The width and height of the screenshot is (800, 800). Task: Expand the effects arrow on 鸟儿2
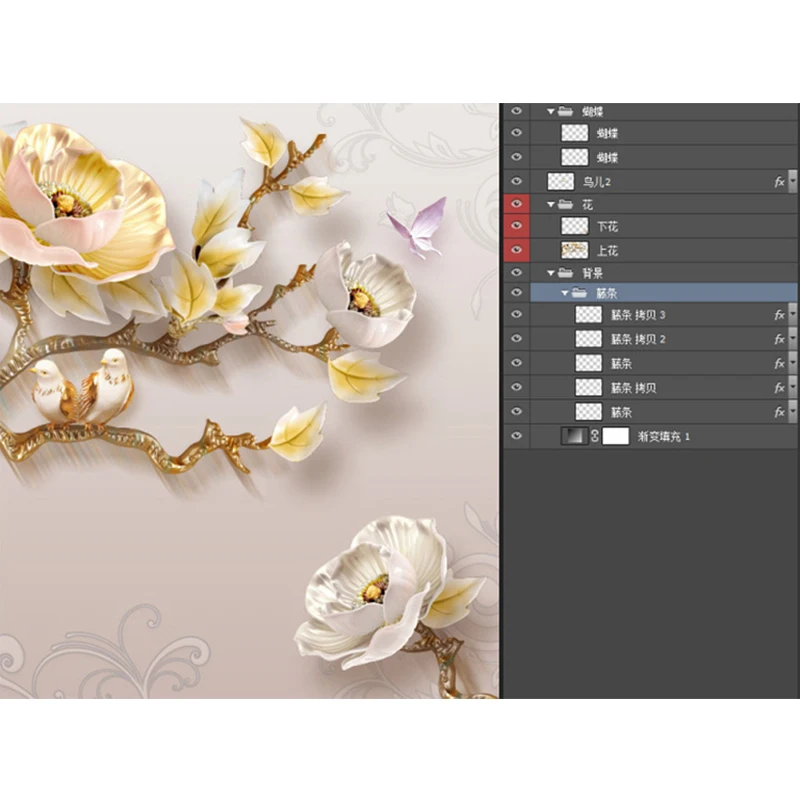(x=792, y=182)
